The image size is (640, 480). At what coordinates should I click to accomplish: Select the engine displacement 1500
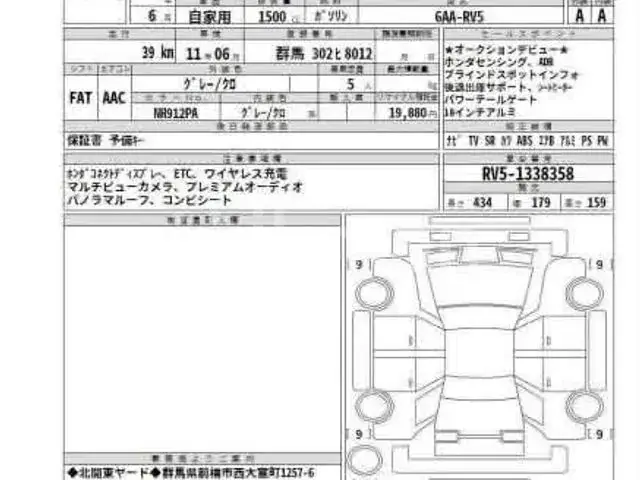272,17
